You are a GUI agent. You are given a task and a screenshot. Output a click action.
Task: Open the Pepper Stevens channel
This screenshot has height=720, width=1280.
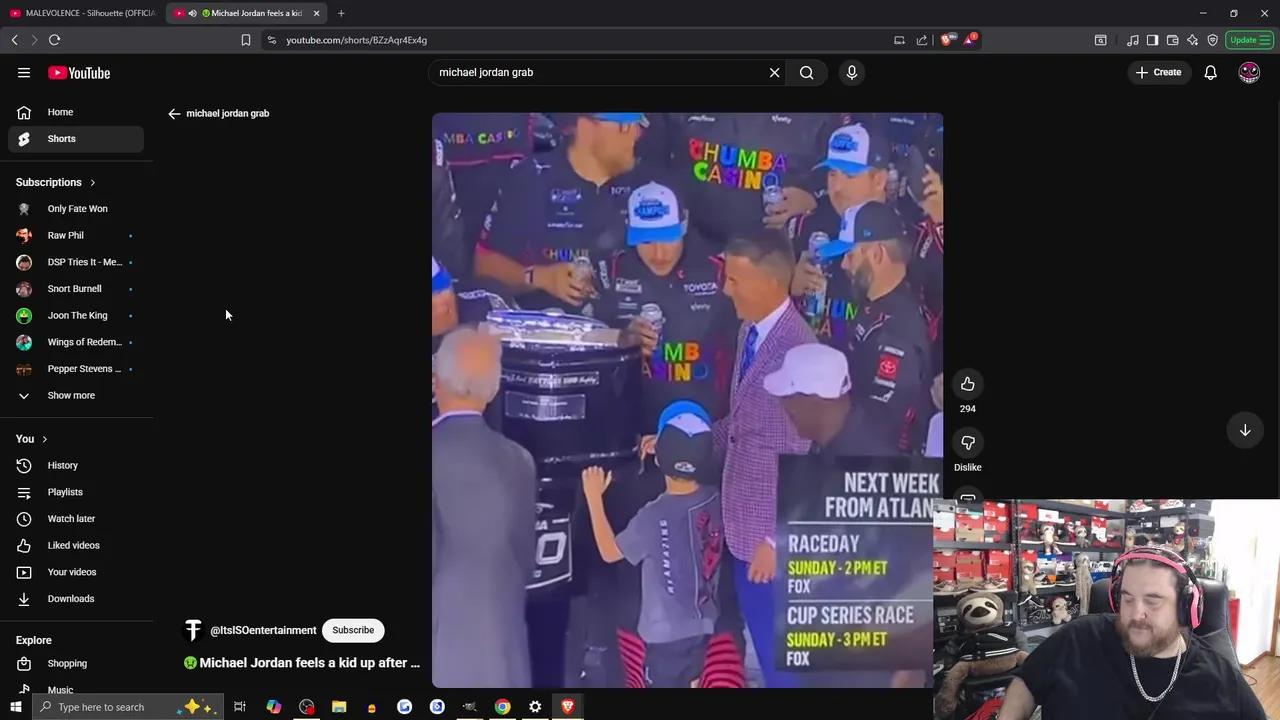click(76, 369)
